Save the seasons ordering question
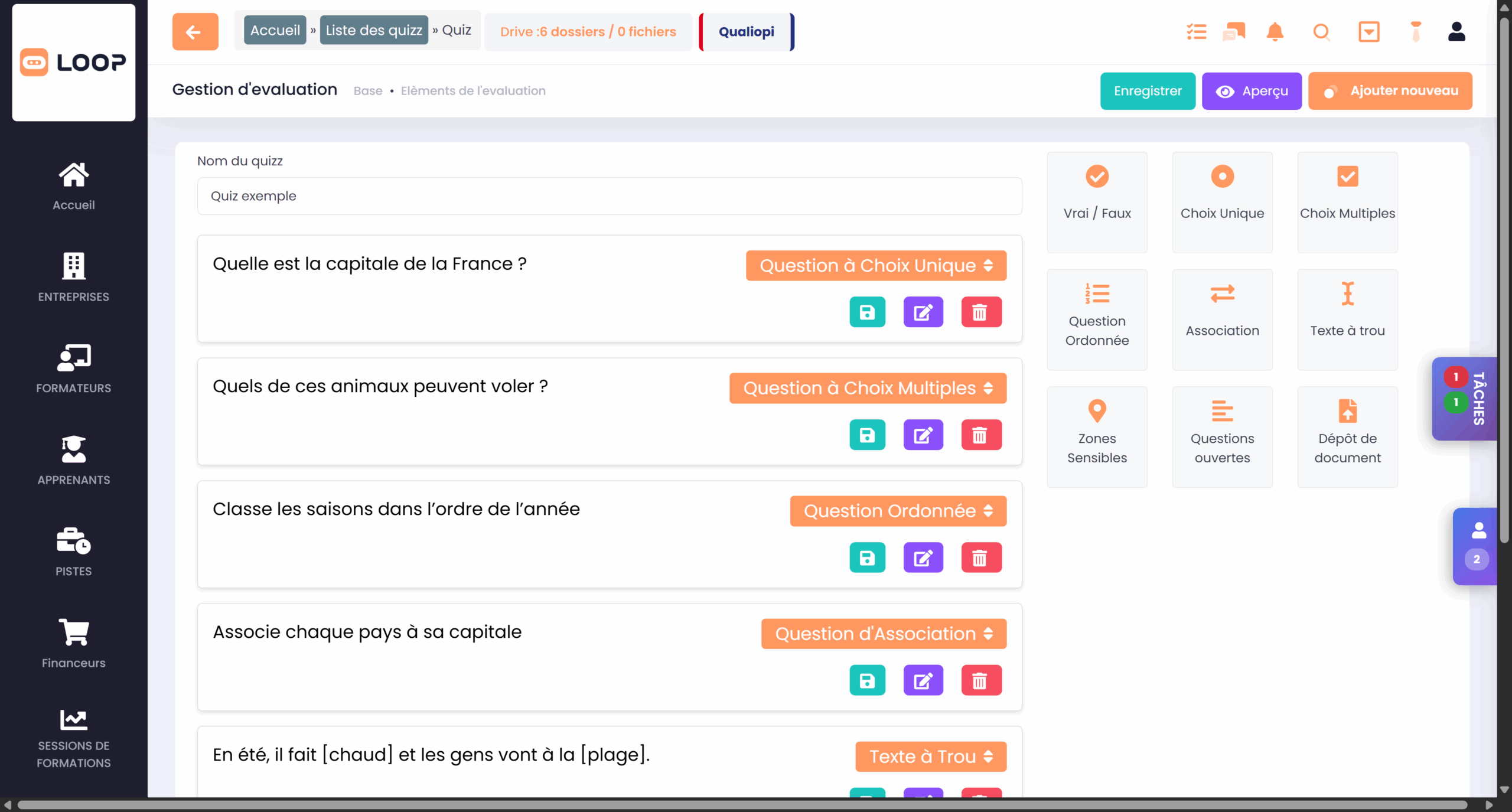Screen dimensions: 1512x812 click(x=866, y=558)
